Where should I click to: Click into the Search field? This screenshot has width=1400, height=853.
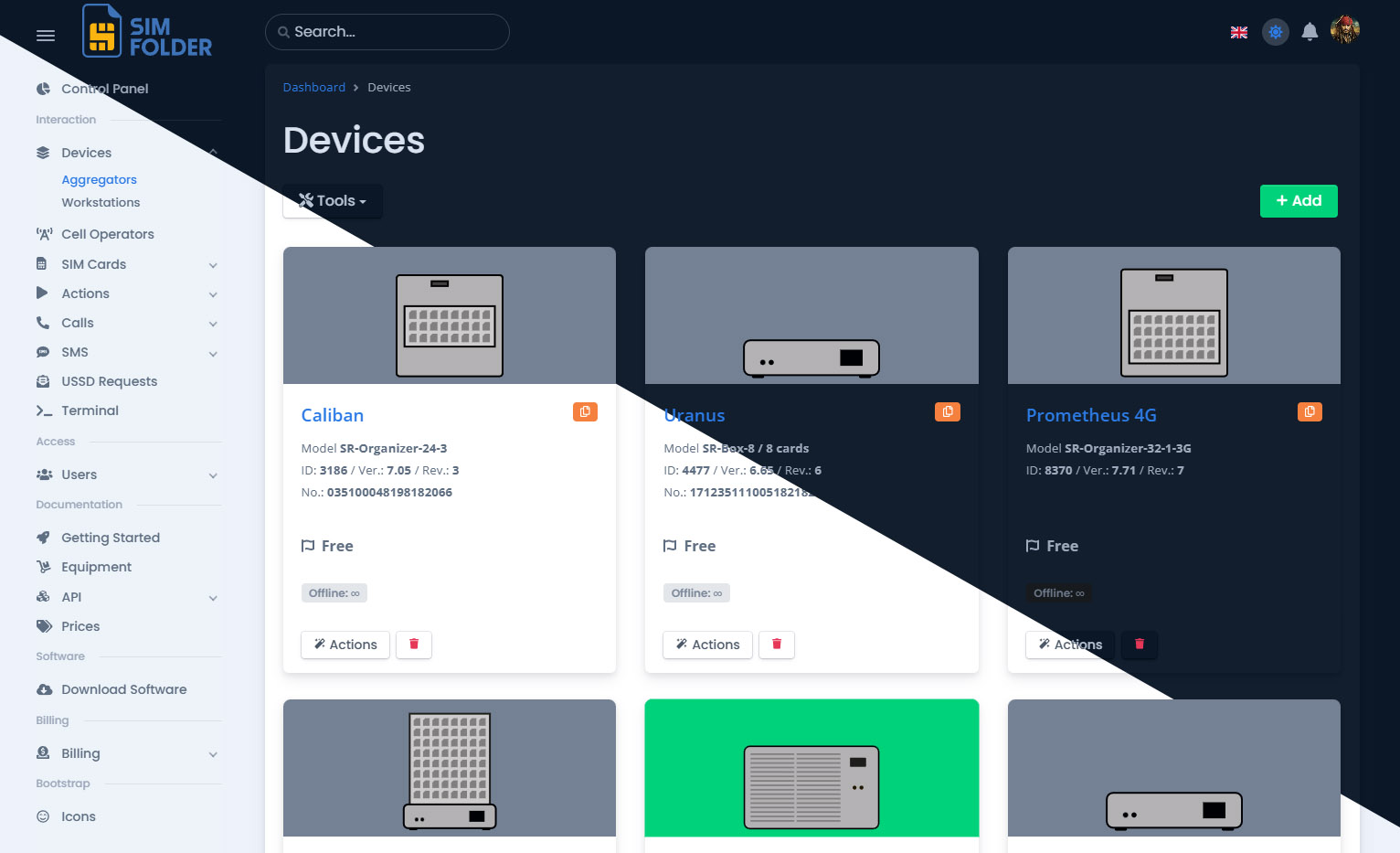[x=388, y=32]
